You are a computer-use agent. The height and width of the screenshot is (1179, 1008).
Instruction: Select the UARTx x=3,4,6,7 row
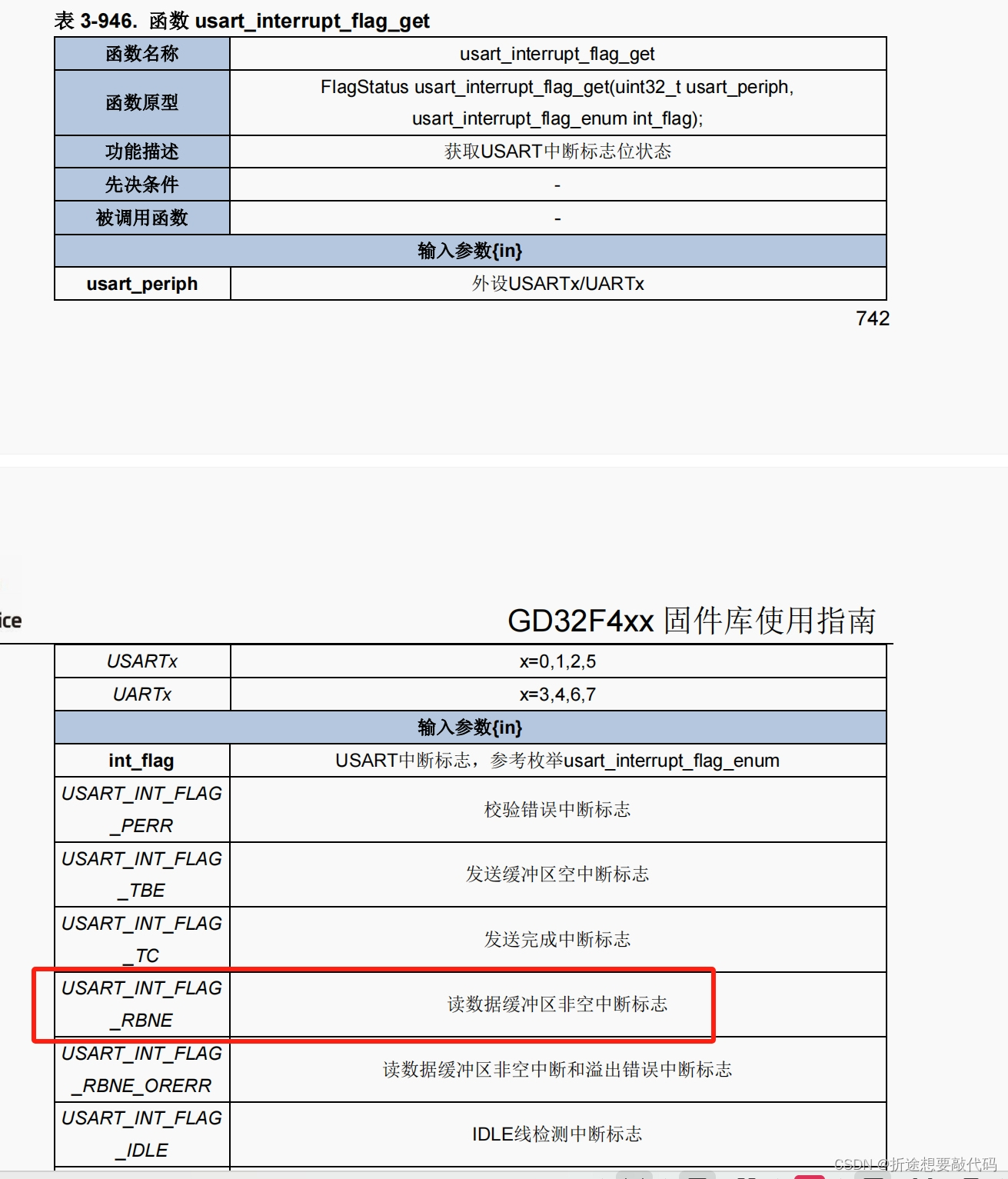141,694
